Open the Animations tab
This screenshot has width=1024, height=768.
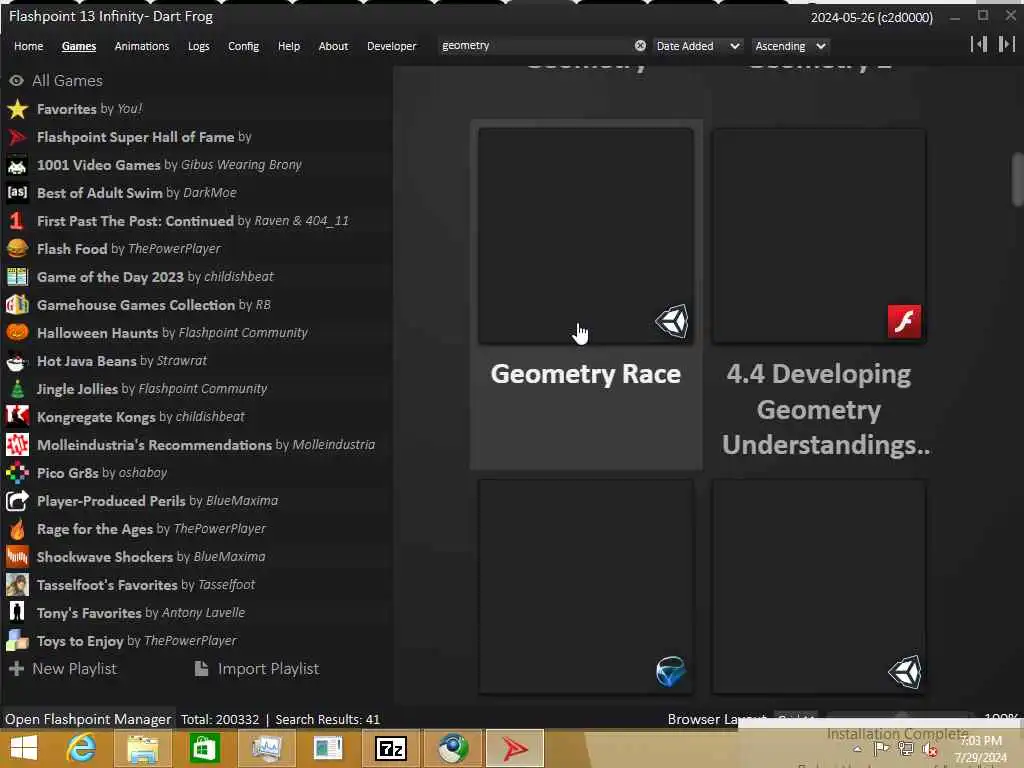point(142,46)
